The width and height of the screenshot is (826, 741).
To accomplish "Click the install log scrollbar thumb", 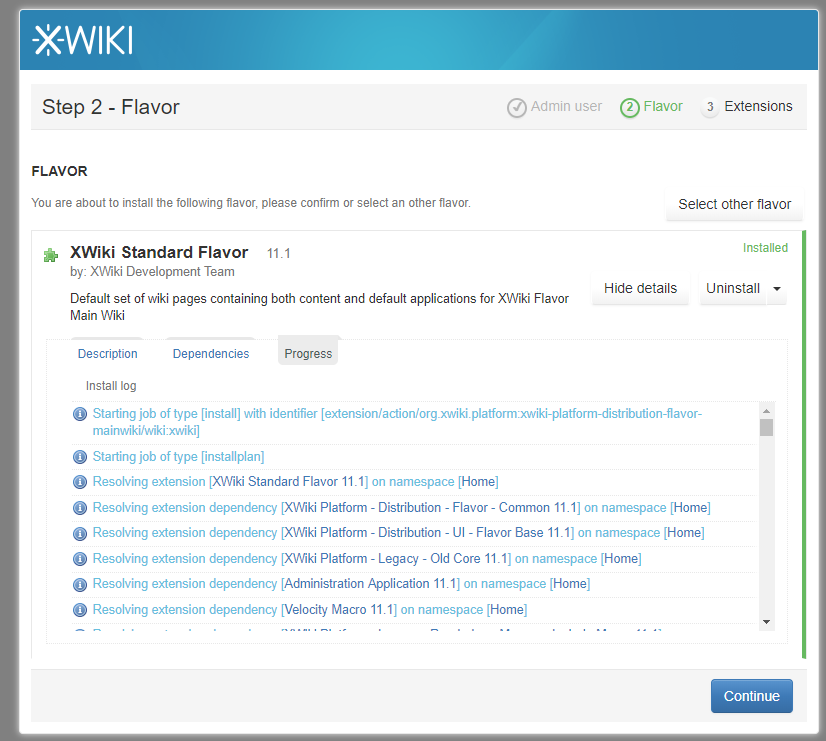I will [766, 427].
